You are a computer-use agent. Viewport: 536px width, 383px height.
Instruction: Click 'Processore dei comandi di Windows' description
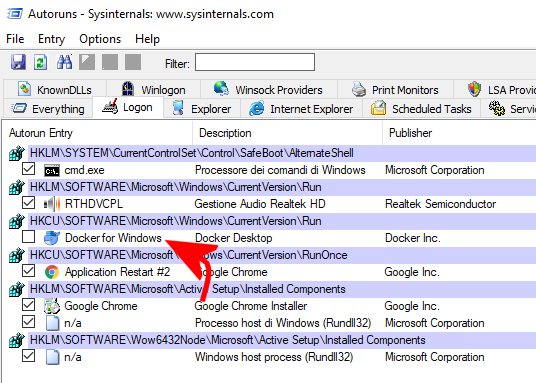(x=280, y=170)
